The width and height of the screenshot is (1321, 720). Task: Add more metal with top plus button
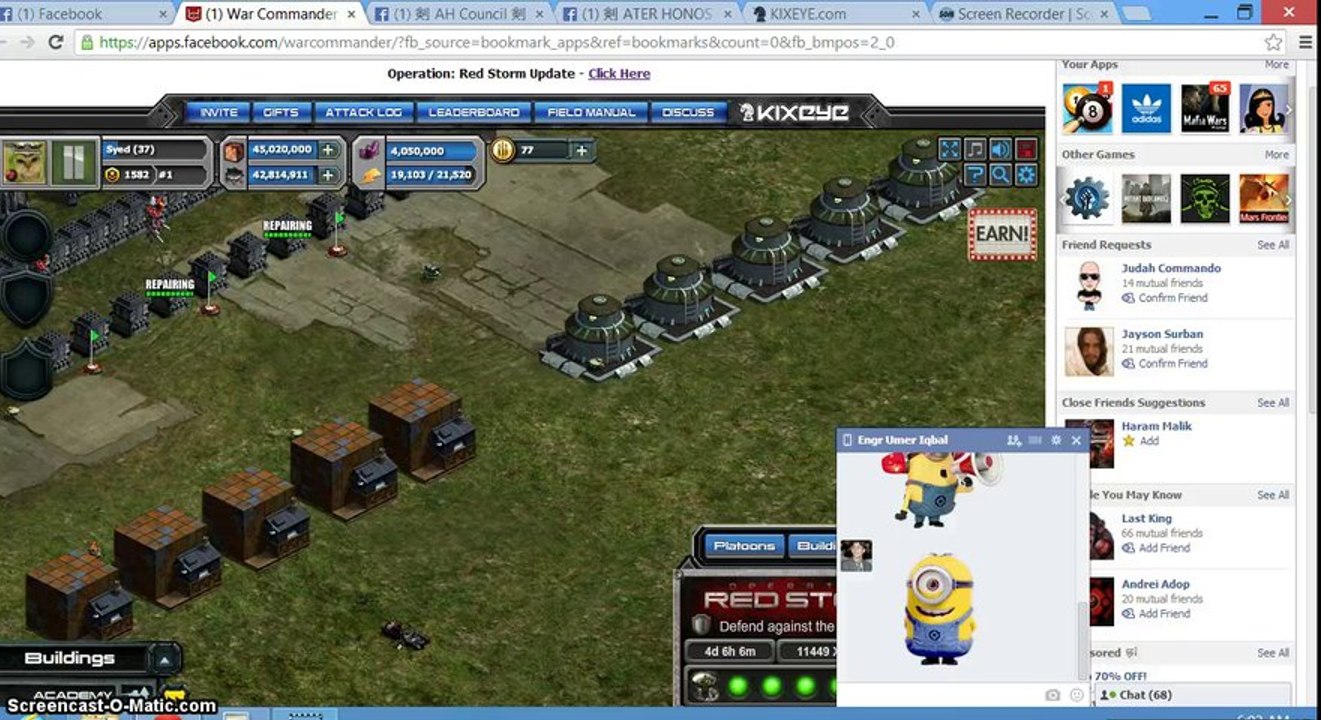click(327, 150)
